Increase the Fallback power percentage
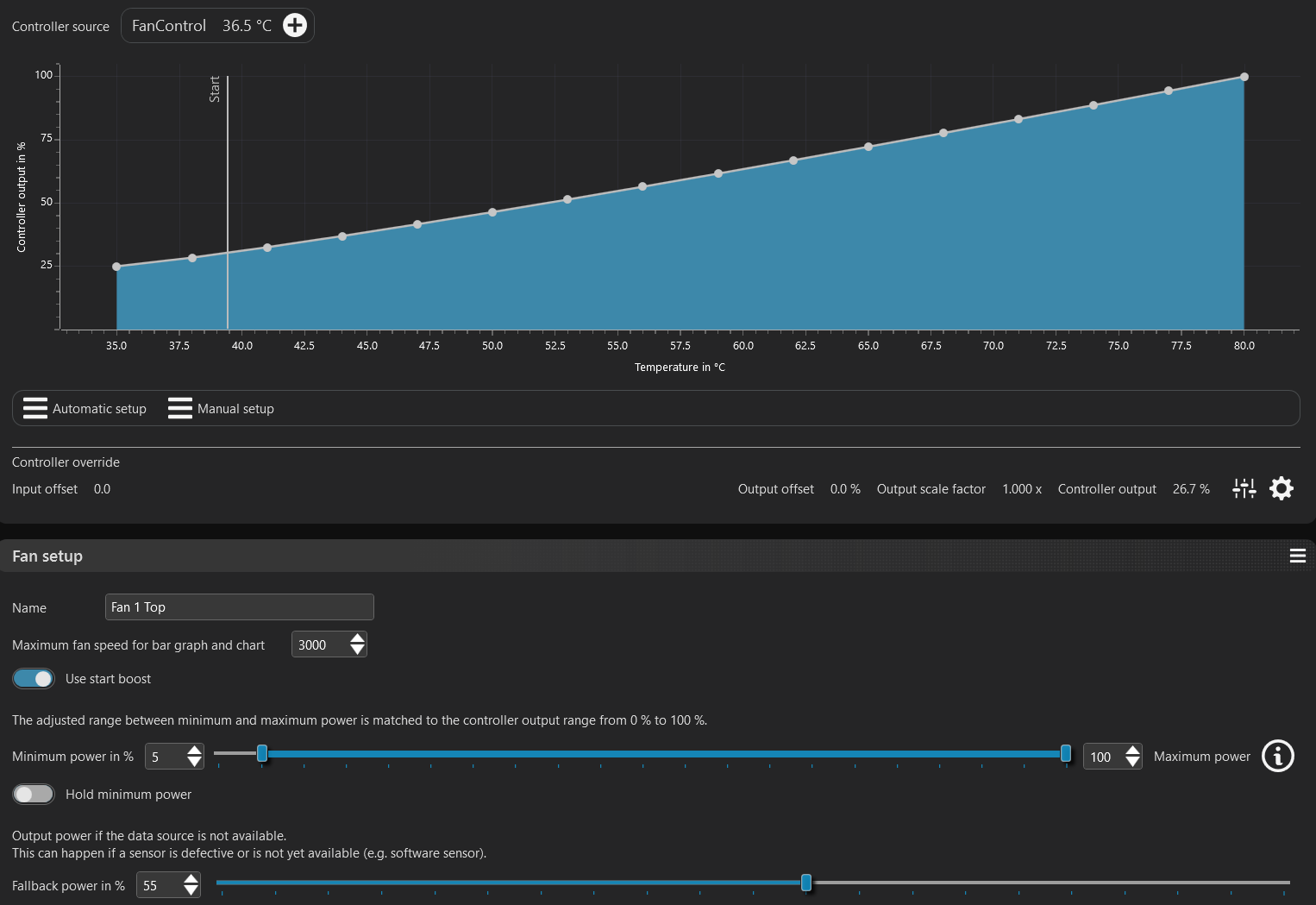This screenshot has height=905, width=1316. tap(191, 879)
